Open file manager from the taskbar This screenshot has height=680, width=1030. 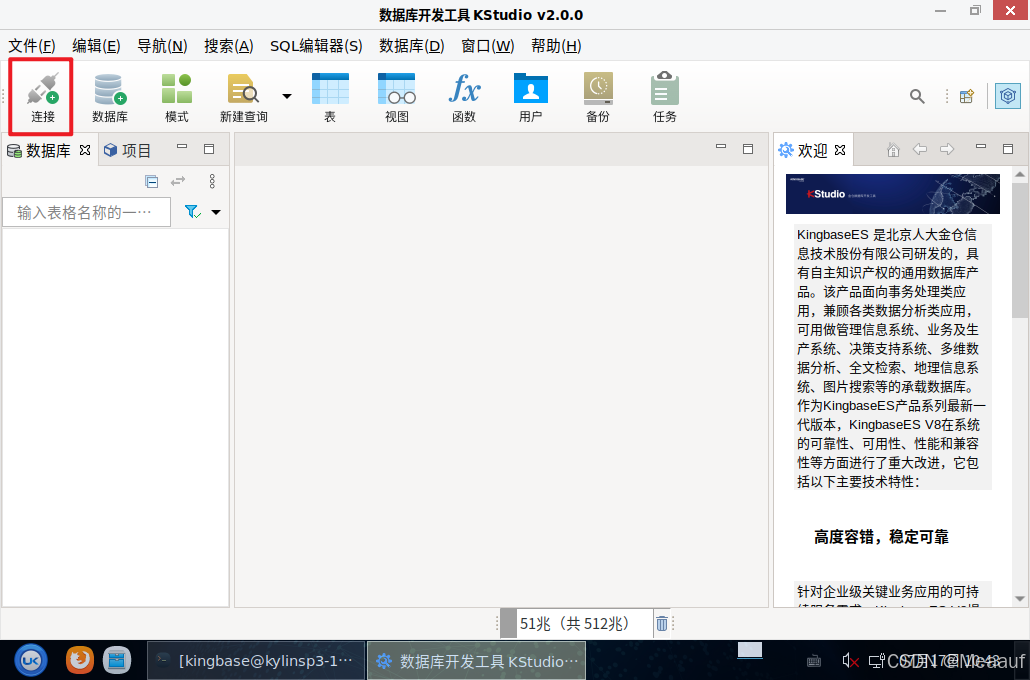point(117,660)
